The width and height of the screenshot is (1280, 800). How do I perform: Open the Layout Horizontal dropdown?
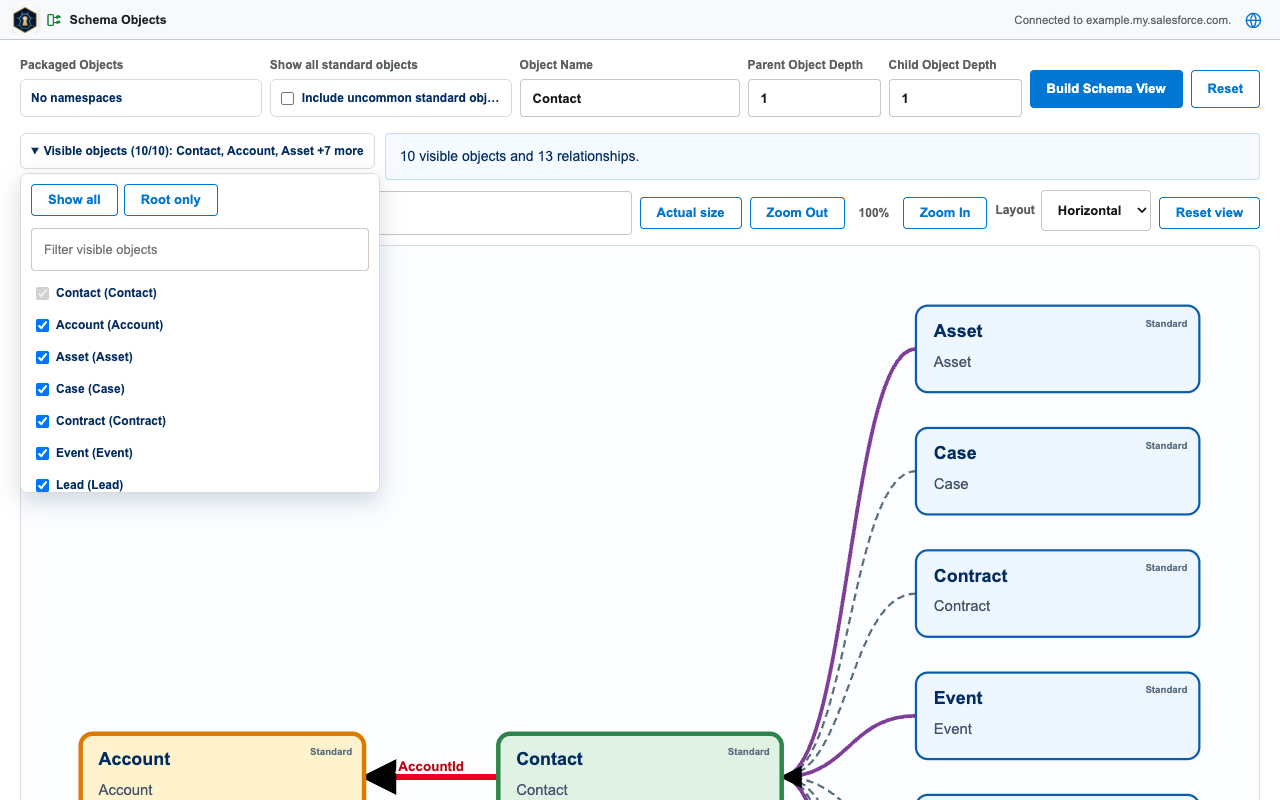(x=1096, y=211)
